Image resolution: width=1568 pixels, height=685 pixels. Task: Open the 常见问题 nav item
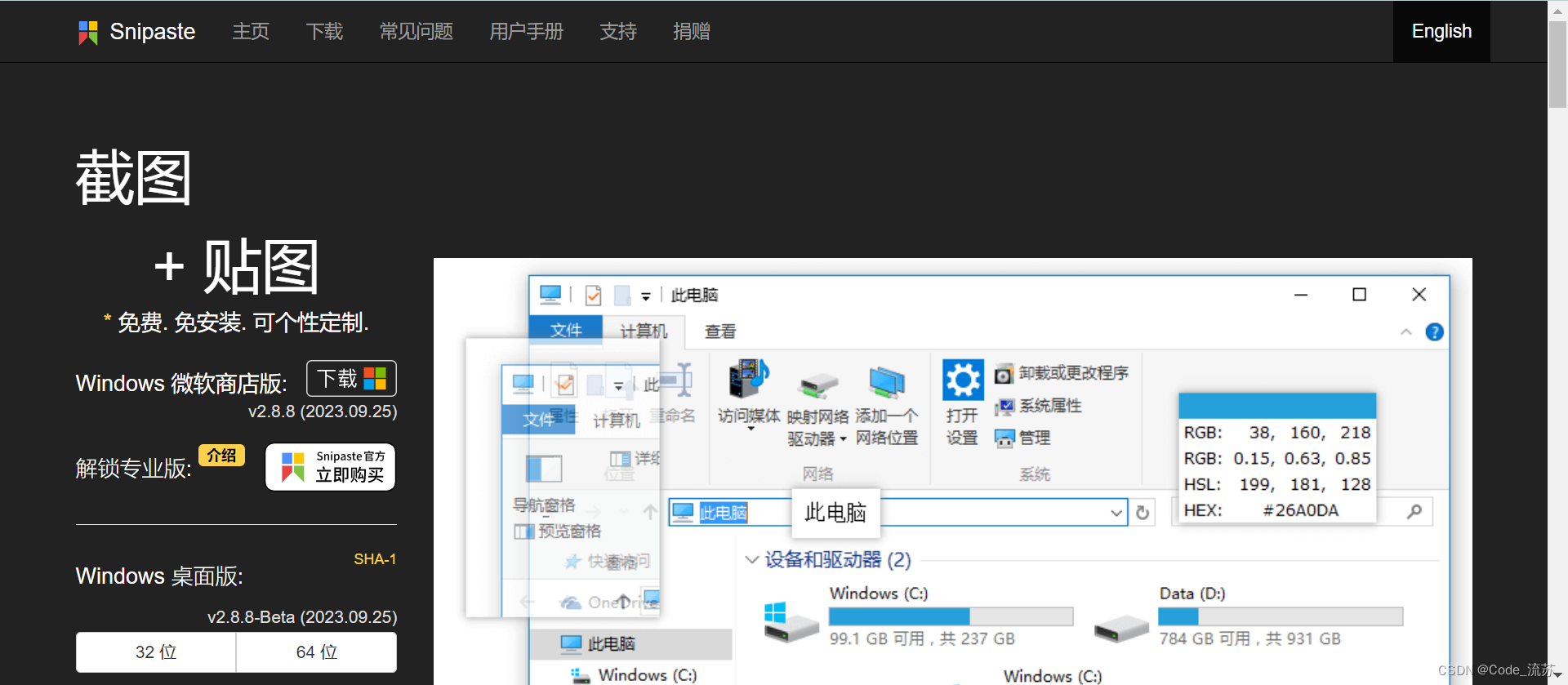point(416,32)
